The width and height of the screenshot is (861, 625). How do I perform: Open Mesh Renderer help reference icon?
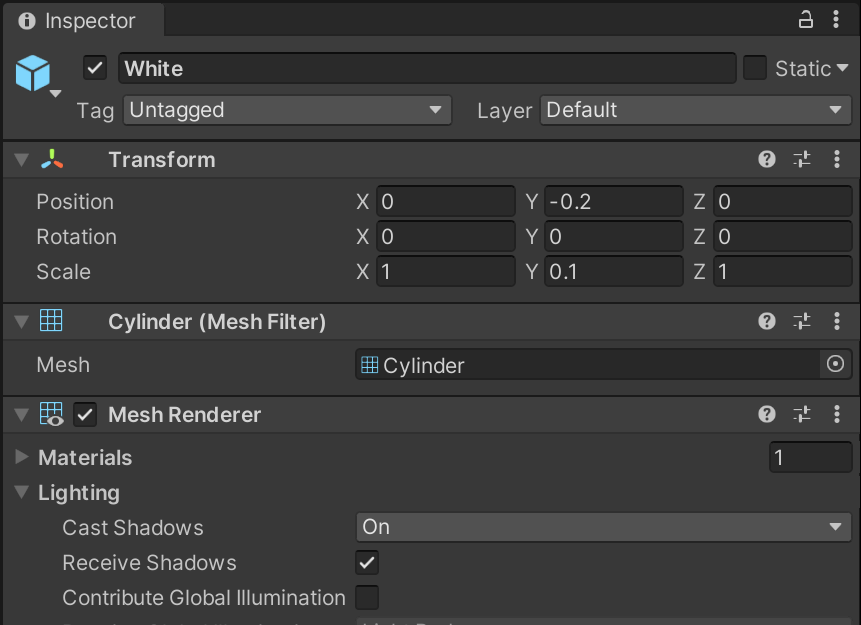(x=767, y=414)
